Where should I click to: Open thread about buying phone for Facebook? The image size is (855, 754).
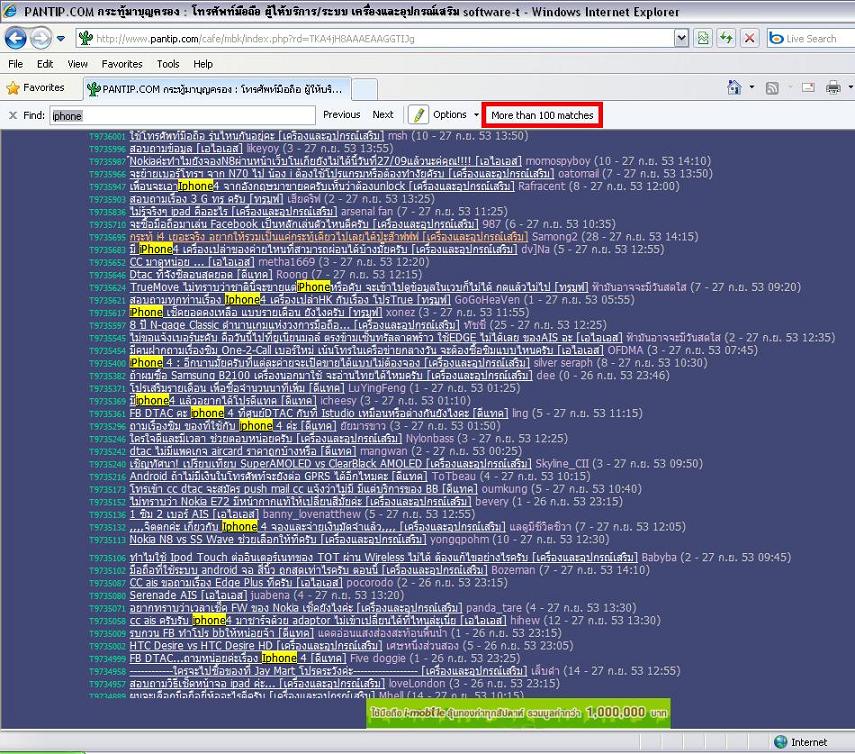tap(304, 224)
